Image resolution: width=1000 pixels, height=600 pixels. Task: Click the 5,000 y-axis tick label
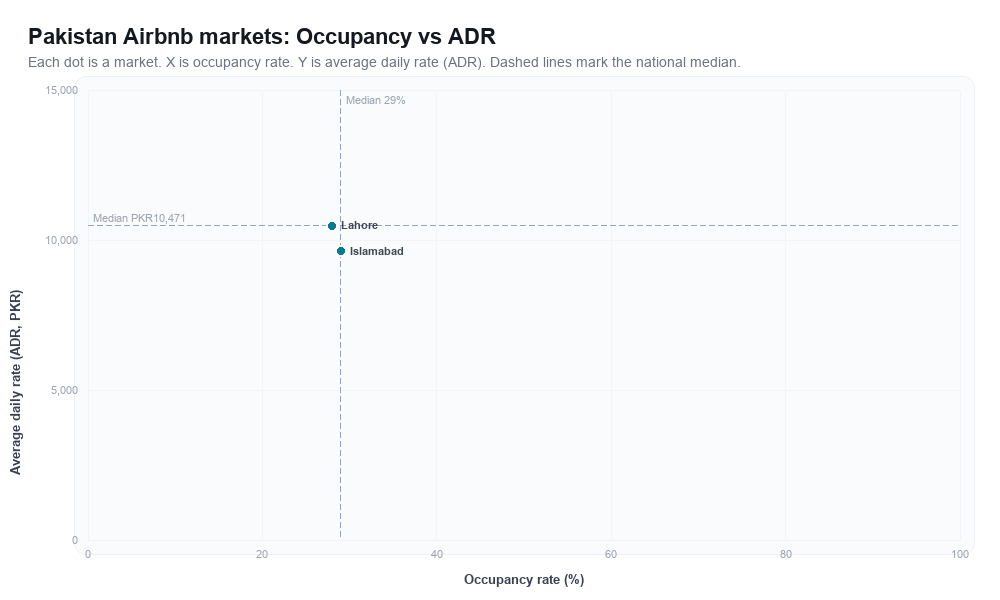(64, 390)
